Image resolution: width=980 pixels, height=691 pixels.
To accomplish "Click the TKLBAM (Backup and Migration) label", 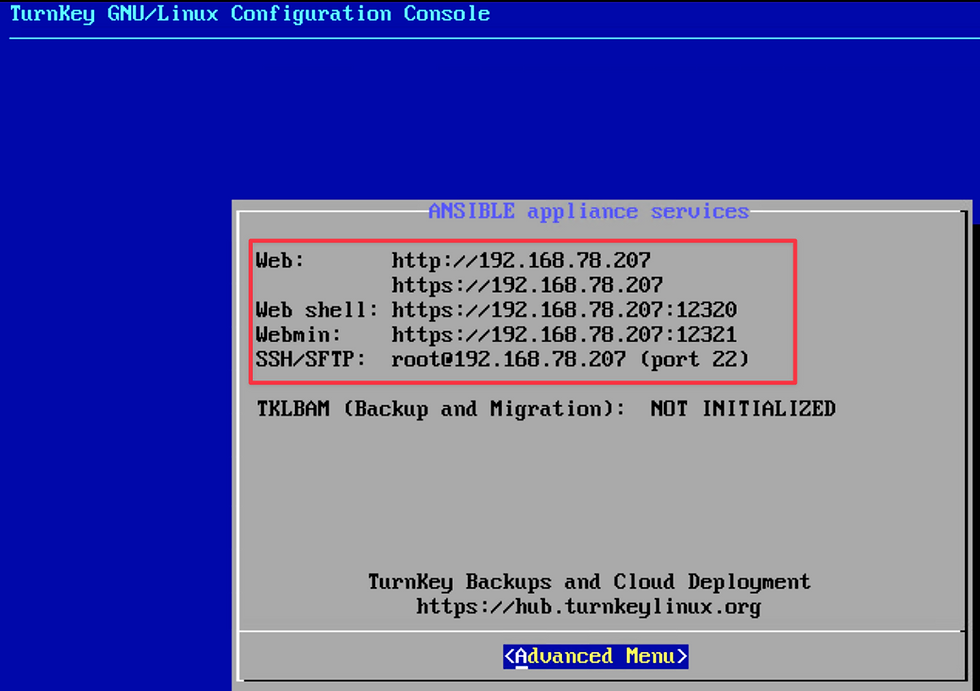I will click(x=441, y=409).
